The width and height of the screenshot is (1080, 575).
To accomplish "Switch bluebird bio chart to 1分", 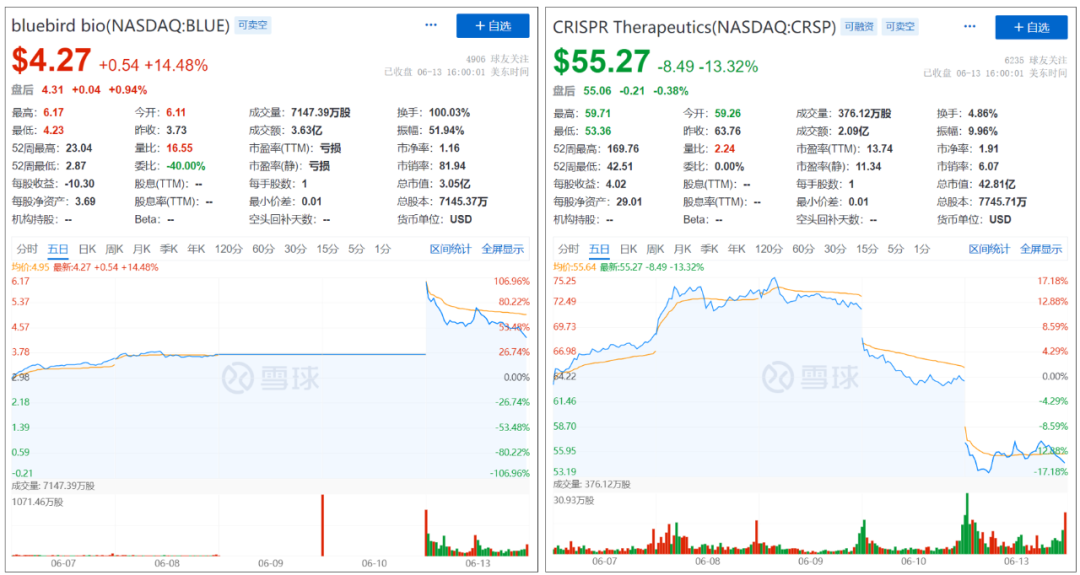I will (x=382, y=249).
